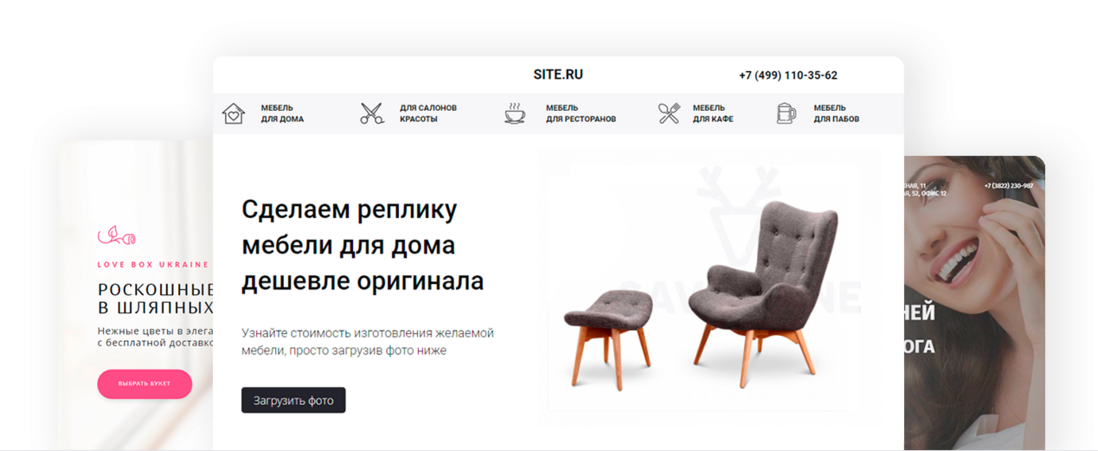Click the pink rose logo icon
Screen dimensions: 1098x451
click(116, 235)
